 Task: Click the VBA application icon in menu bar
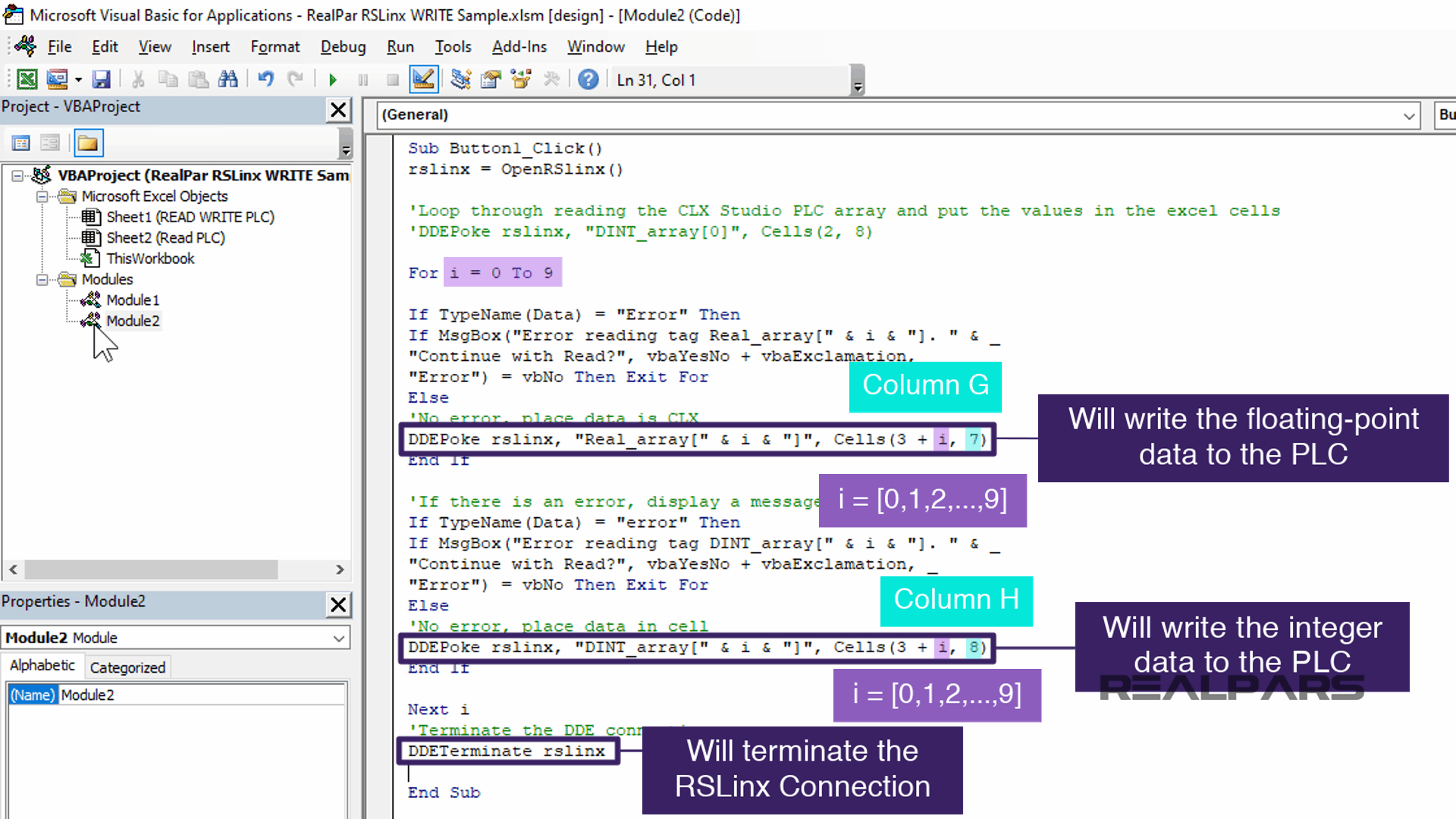pyautogui.click(x=25, y=46)
